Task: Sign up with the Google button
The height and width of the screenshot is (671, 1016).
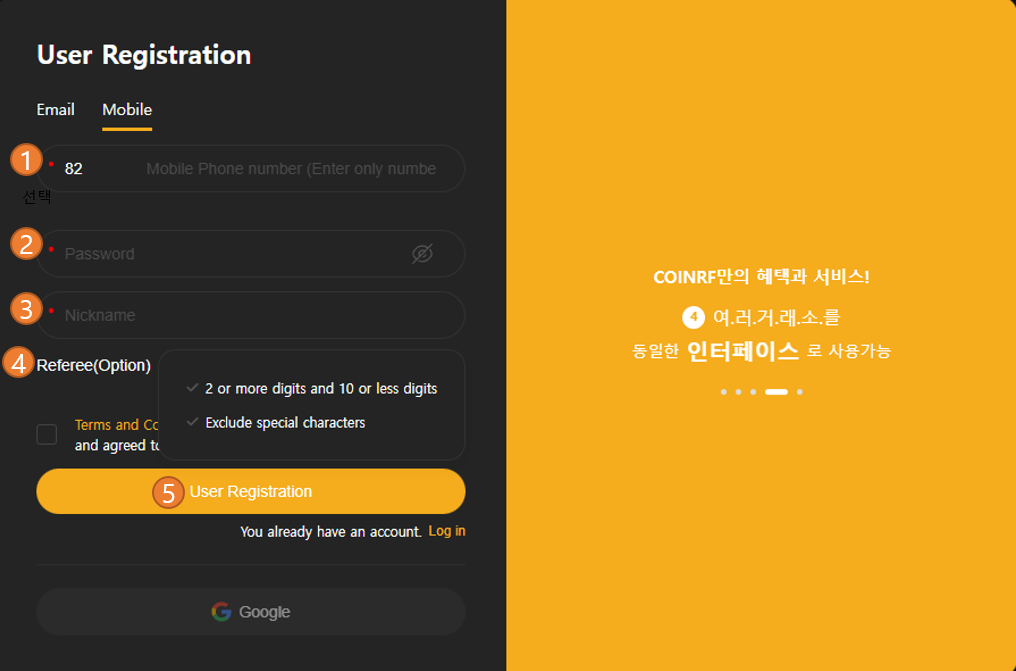Action: point(251,612)
